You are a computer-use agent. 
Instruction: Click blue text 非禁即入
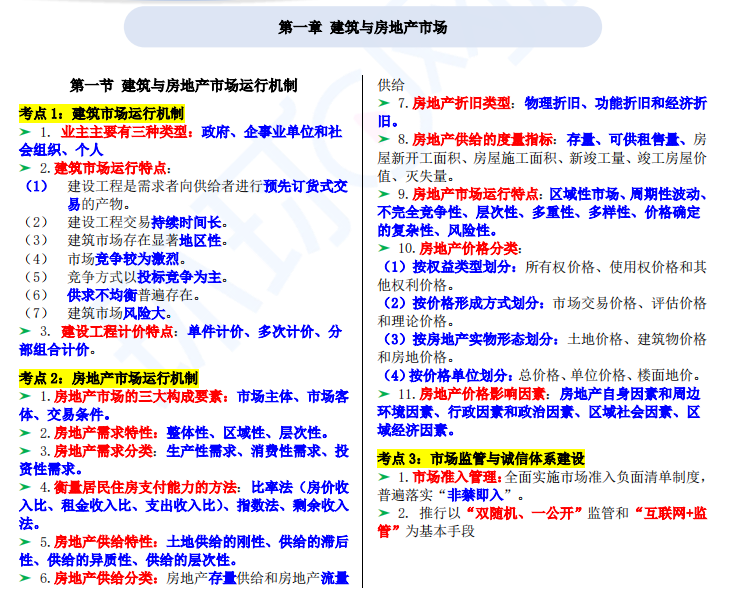coord(475,495)
